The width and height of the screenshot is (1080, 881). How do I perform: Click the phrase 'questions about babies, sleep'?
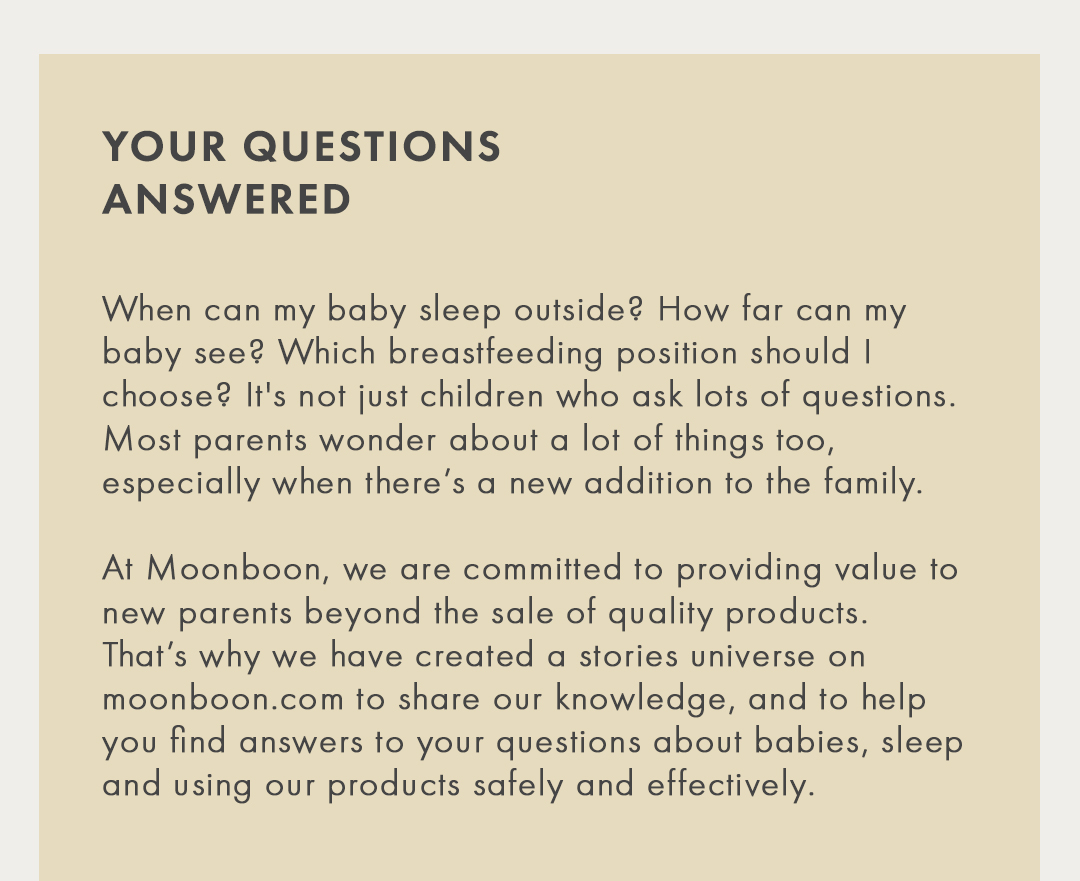pos(729,743)
